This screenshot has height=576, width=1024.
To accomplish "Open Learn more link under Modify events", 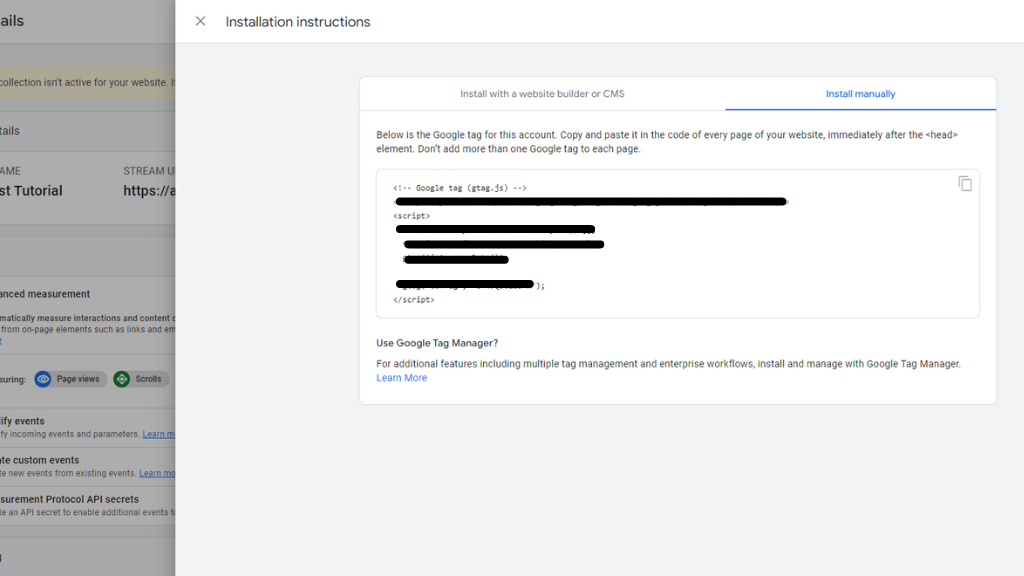I will (x=159, y=434).
